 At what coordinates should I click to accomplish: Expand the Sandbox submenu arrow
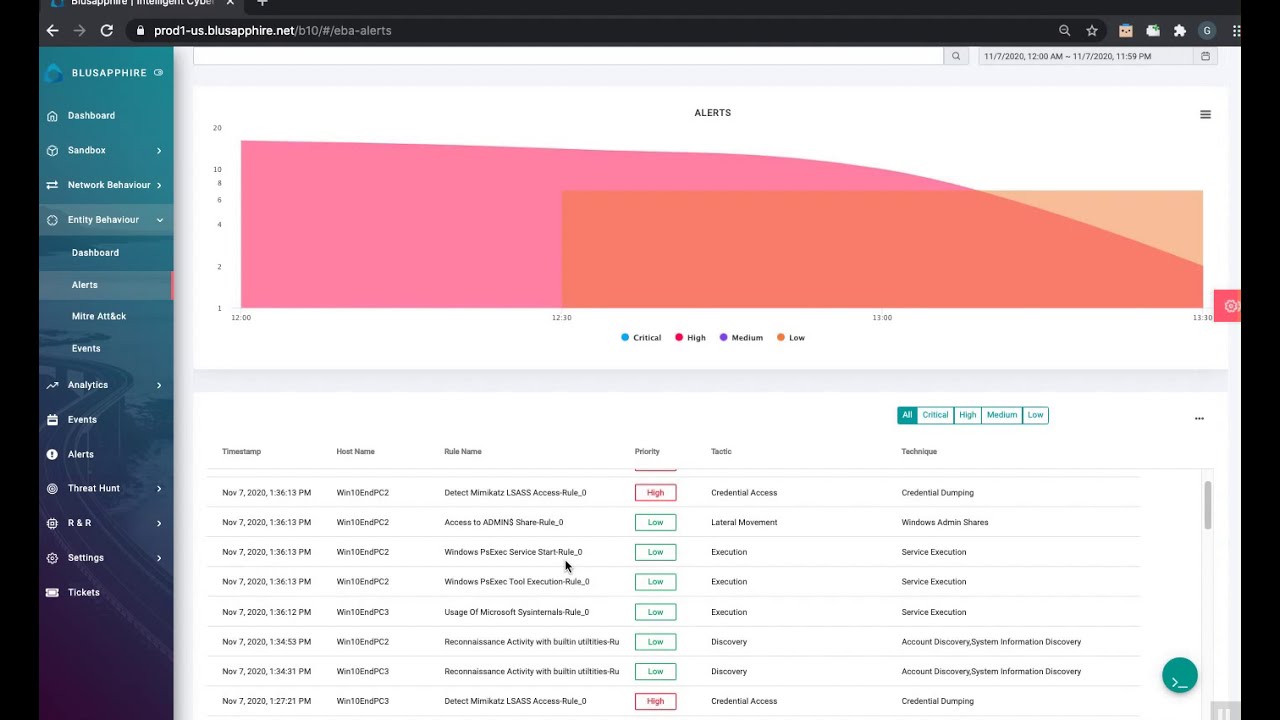click(x=159, y=151)
